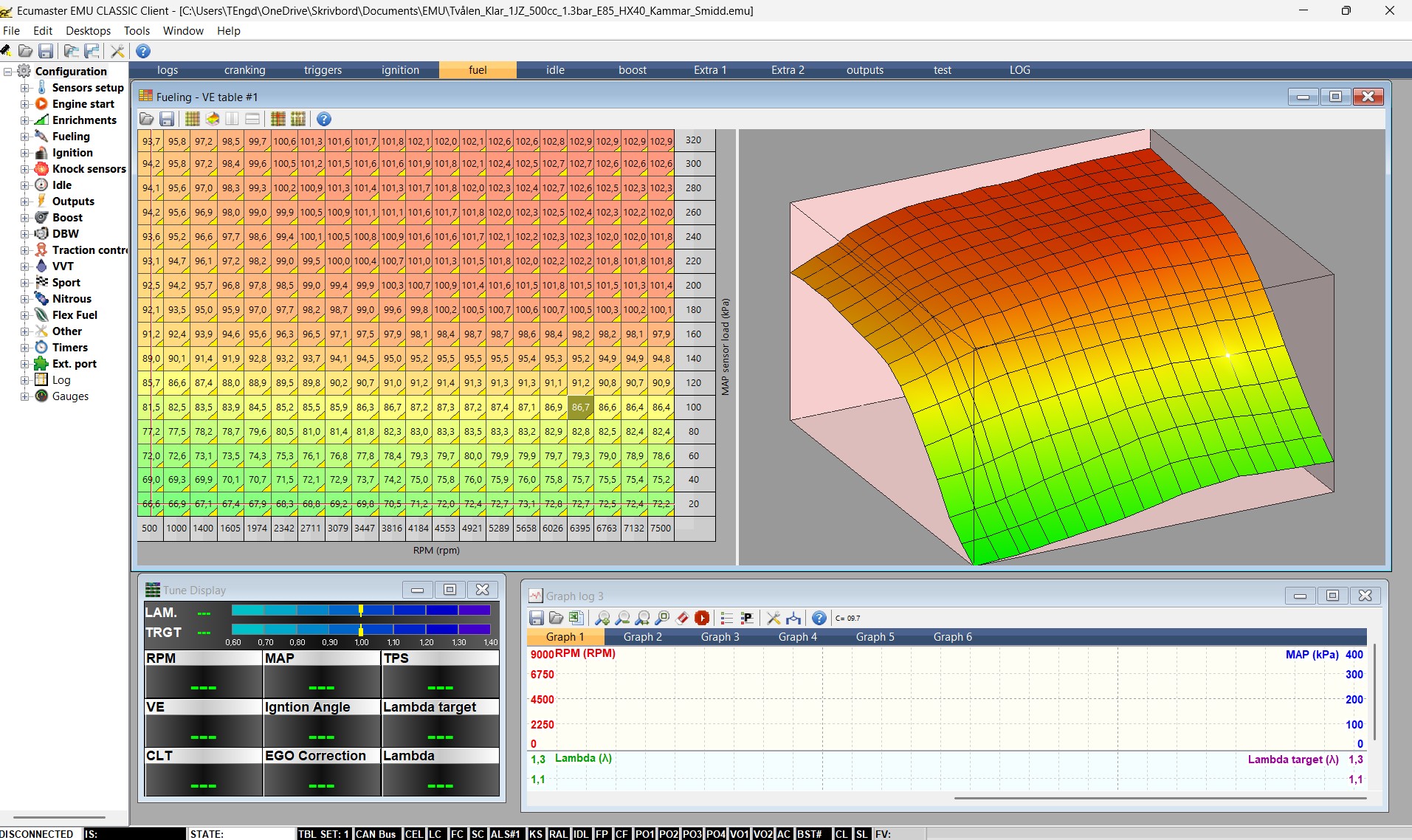Click Graph log vertical scrollbar
This screenshot has width=1412, height=840.
point(1374,692)
